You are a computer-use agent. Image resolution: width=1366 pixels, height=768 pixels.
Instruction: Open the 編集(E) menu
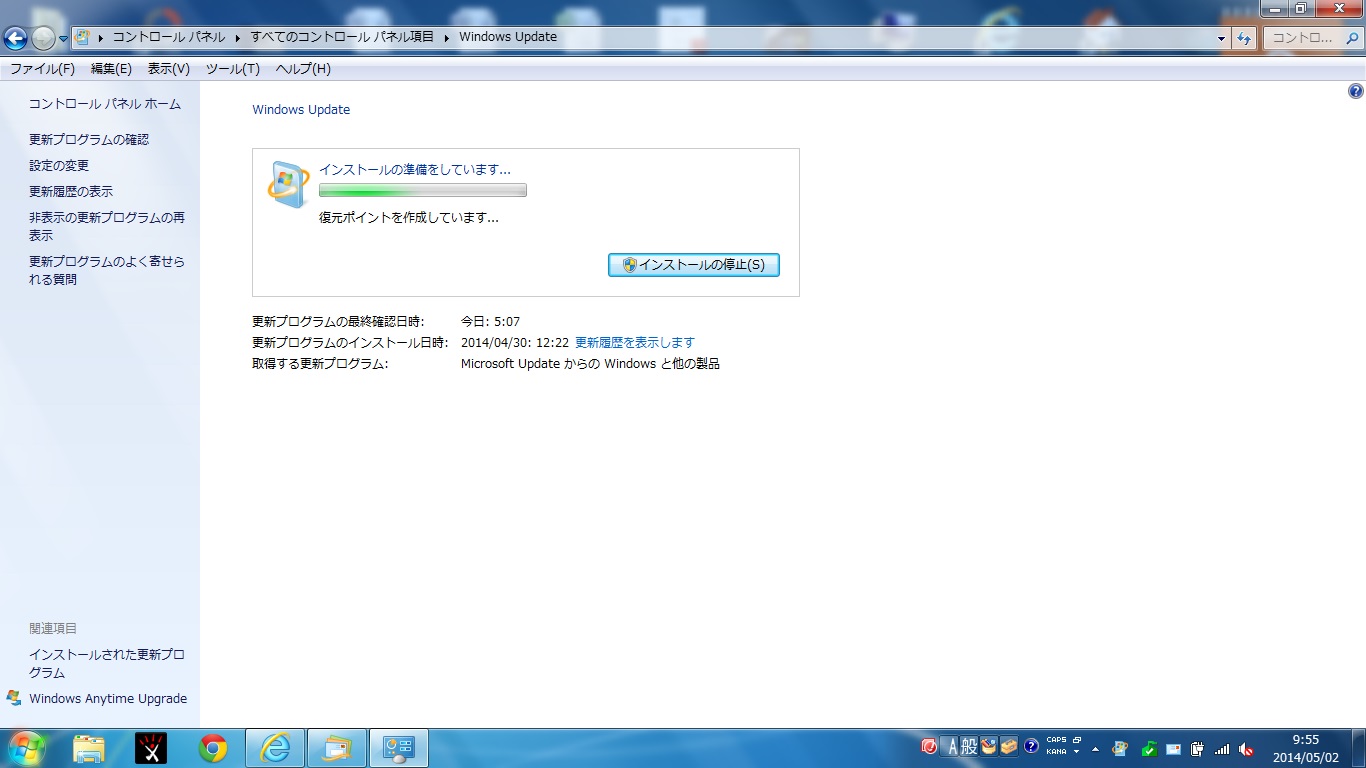tap(111, 69)
